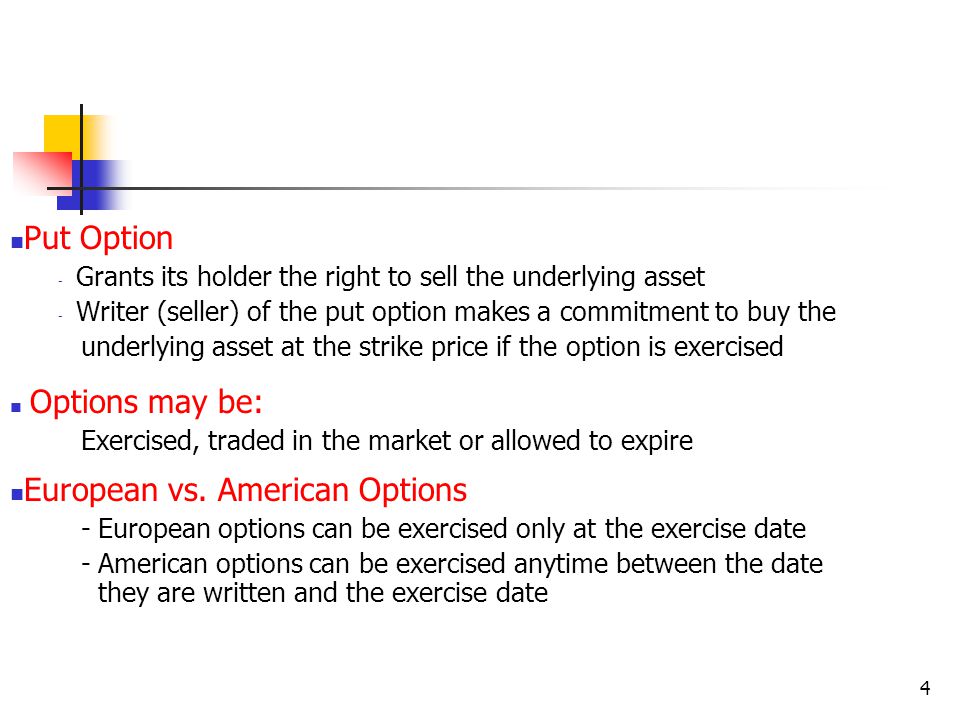
Task: Click the red square in the slide logo
Action: (x=42, y=173)
